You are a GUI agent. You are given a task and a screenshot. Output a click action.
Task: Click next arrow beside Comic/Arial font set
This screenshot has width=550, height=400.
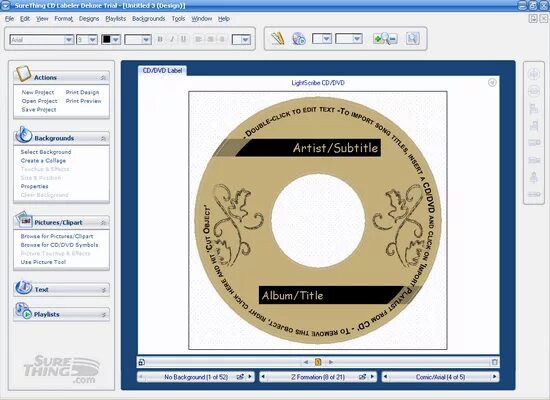click(x=495, y=377)
